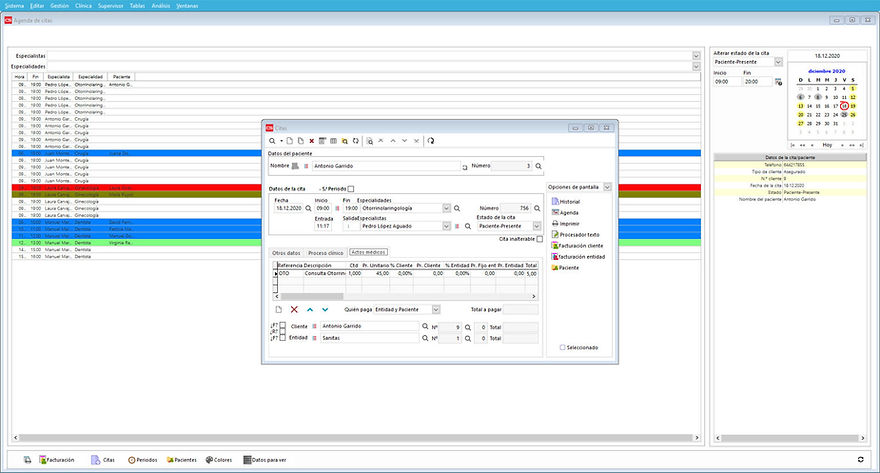The image size is (880, 473).
Task: Click magnifier next to patient Número field
Action: pos(538,166)
